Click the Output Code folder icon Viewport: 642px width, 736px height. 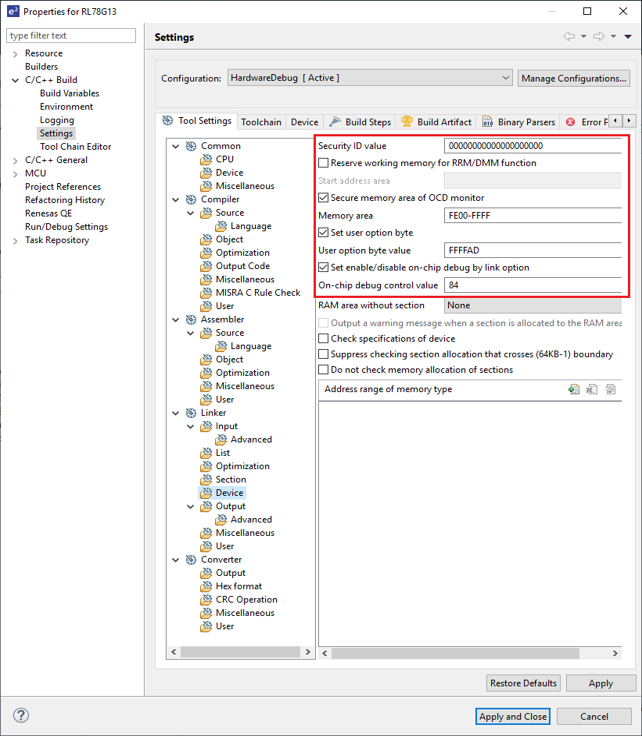(x=206, y=266)
